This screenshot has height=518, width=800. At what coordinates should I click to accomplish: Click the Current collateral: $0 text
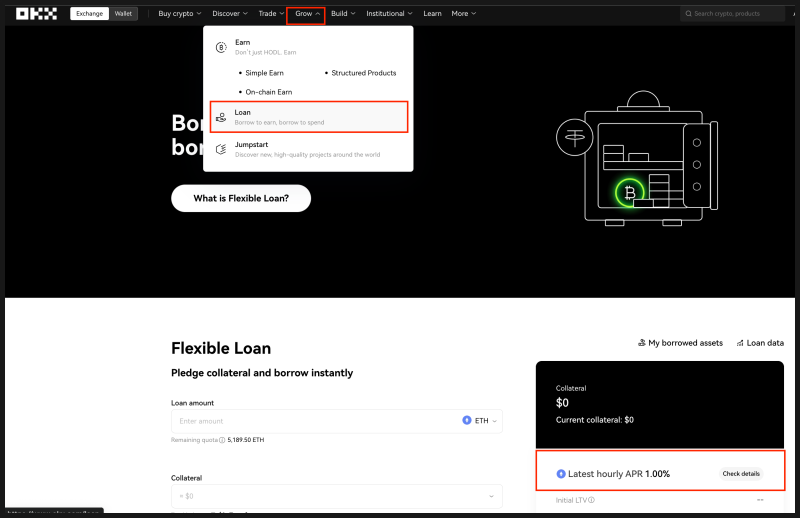(595, 420)
